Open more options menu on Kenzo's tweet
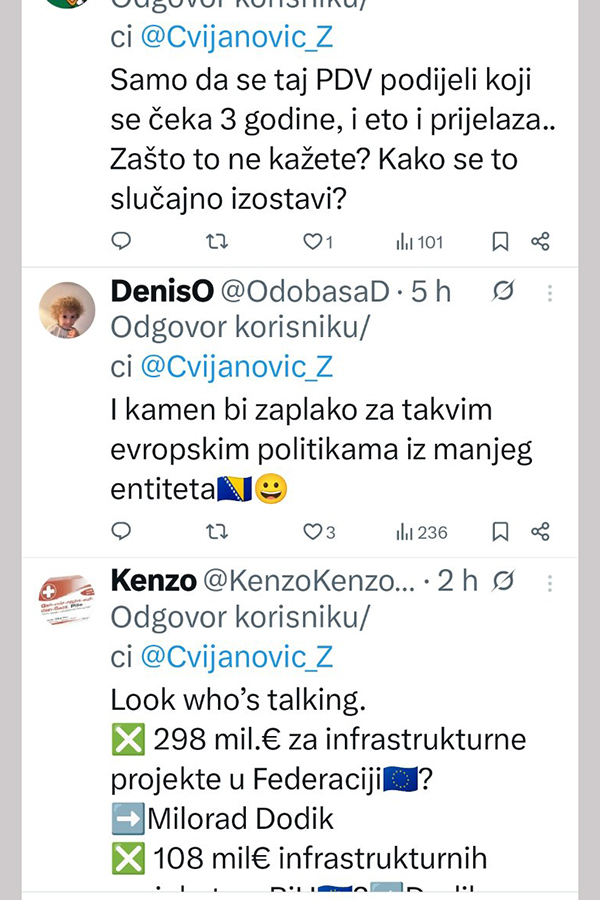The height and width of the screenshot is (900, 600). (x=549, y=581)
